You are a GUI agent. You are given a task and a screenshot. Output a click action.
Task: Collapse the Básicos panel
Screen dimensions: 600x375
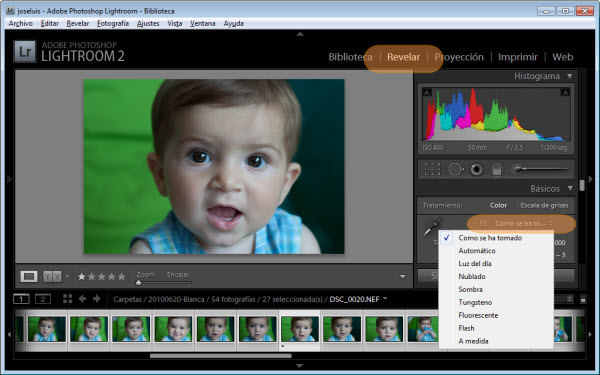(x=570, y=188)
